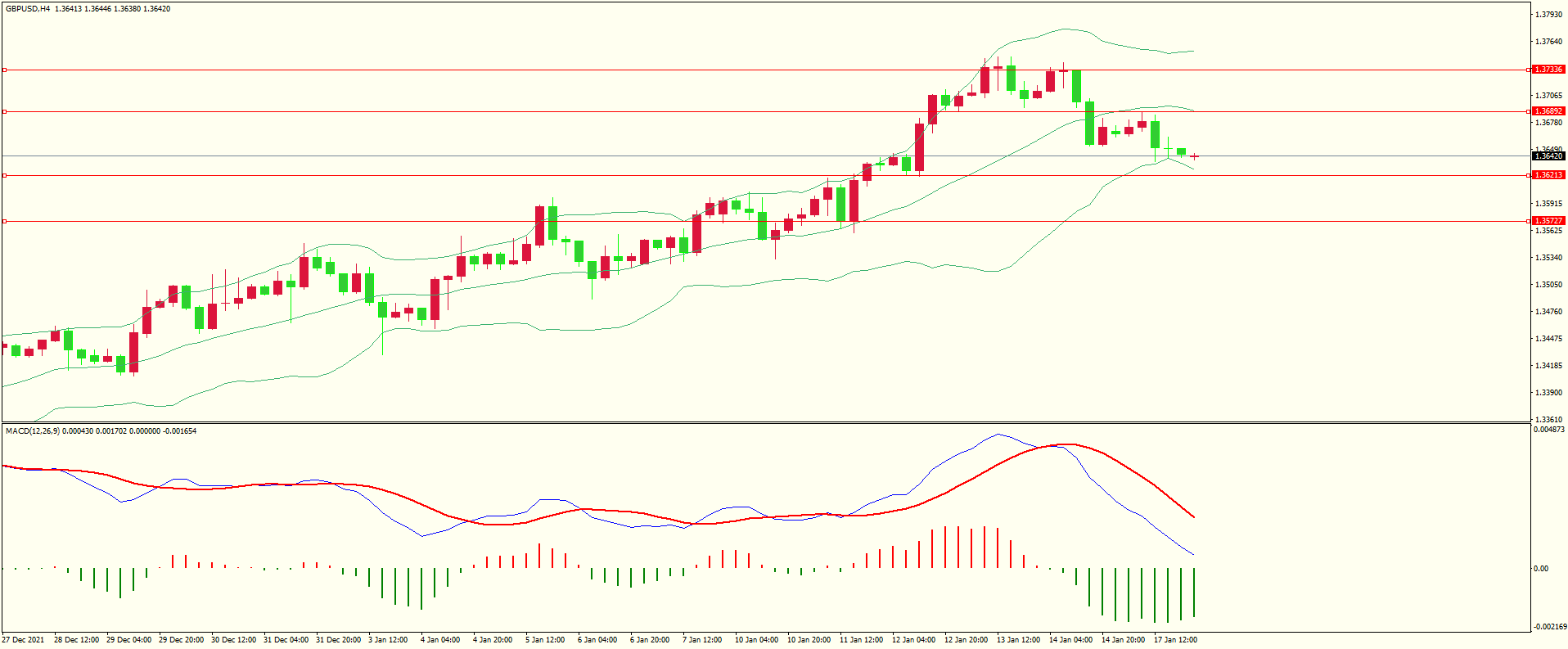The width and height of the screenshot is (1568, 649).
Task: Click the 10 Jan 04:00 time label
Action: point(756,640)
